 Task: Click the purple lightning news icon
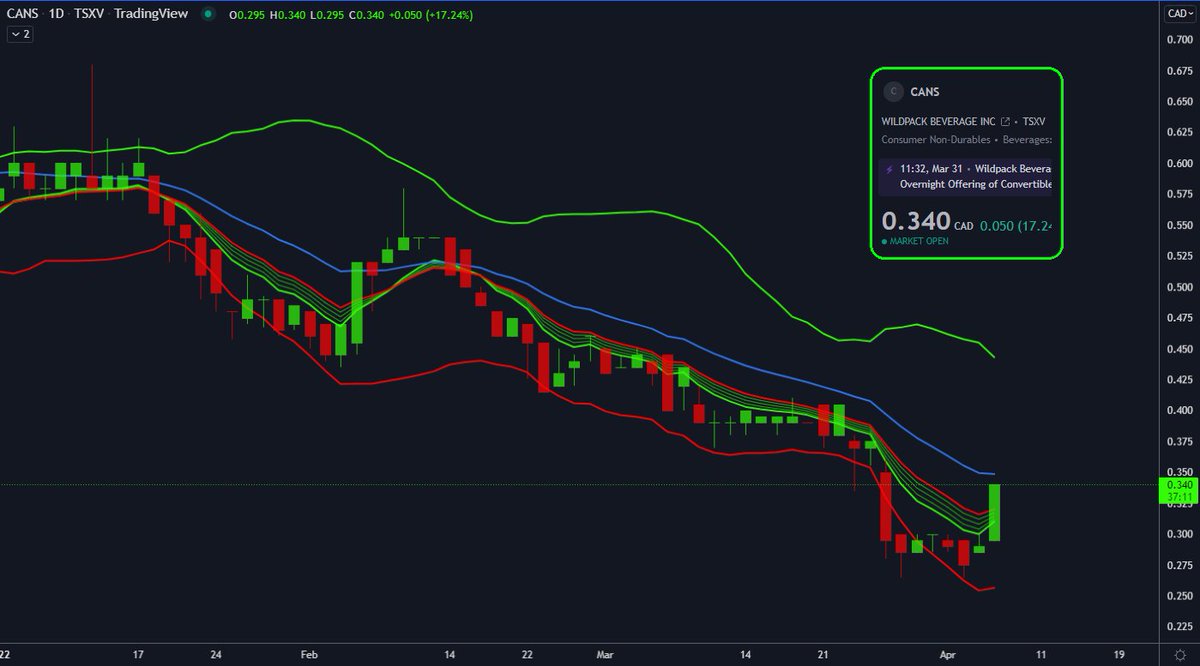pyautogui.click(x=890, y=170)
